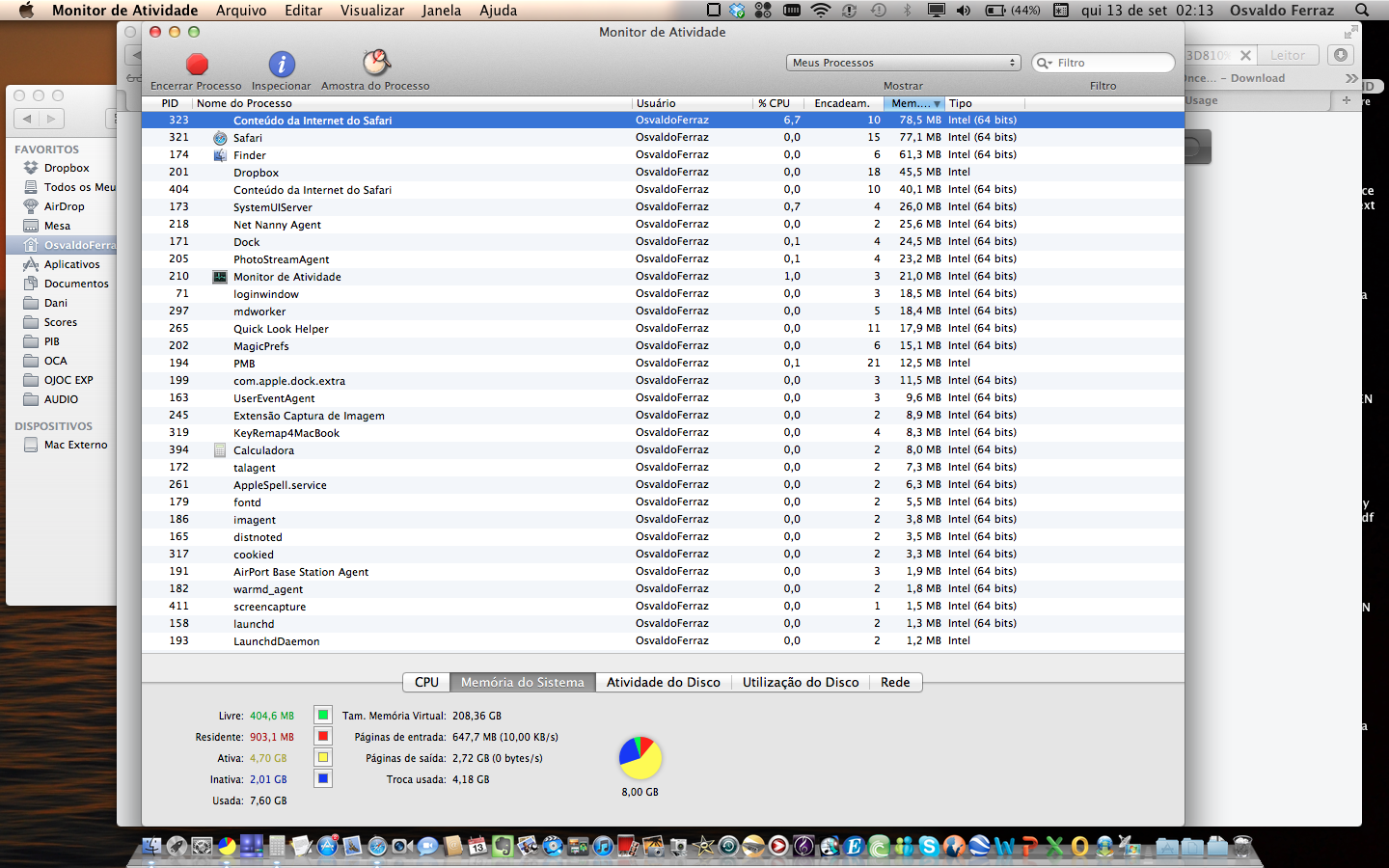Switch to the CPU tab

tap(426, 682)
